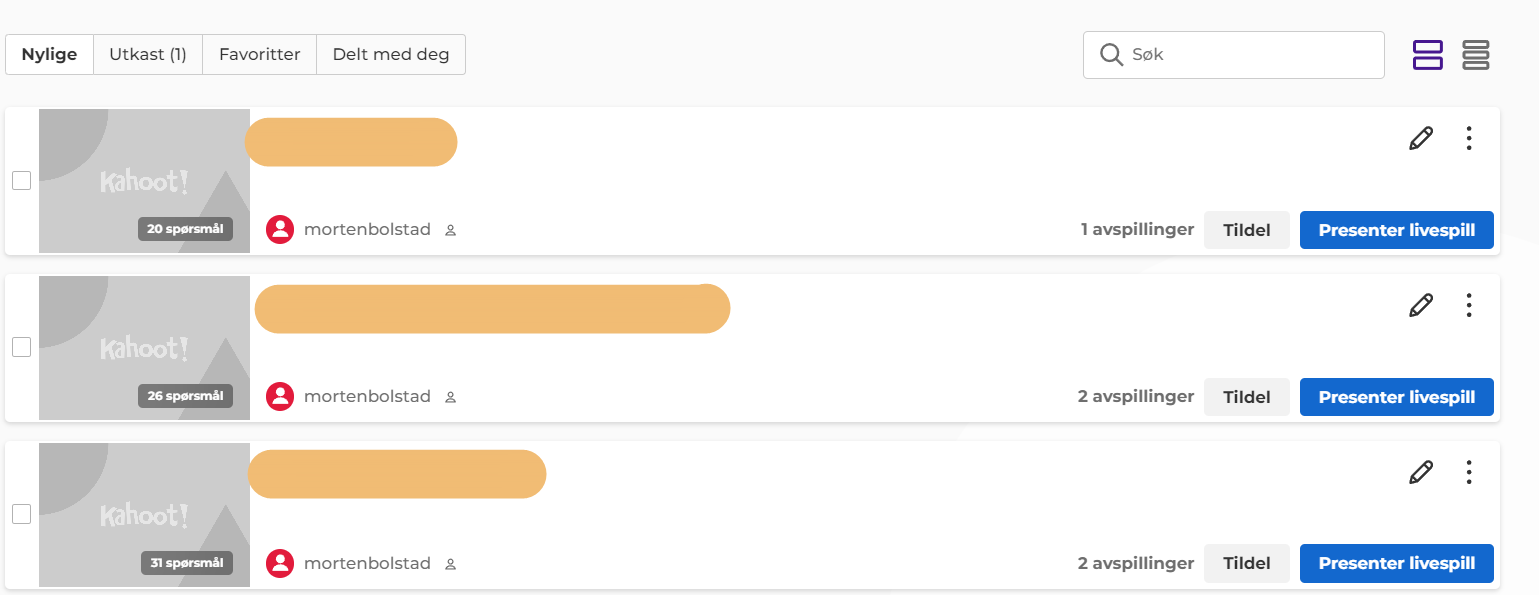Switch to the detailed card view icon
Screen dimensions: 1539x595
[x=1427, y=55]
